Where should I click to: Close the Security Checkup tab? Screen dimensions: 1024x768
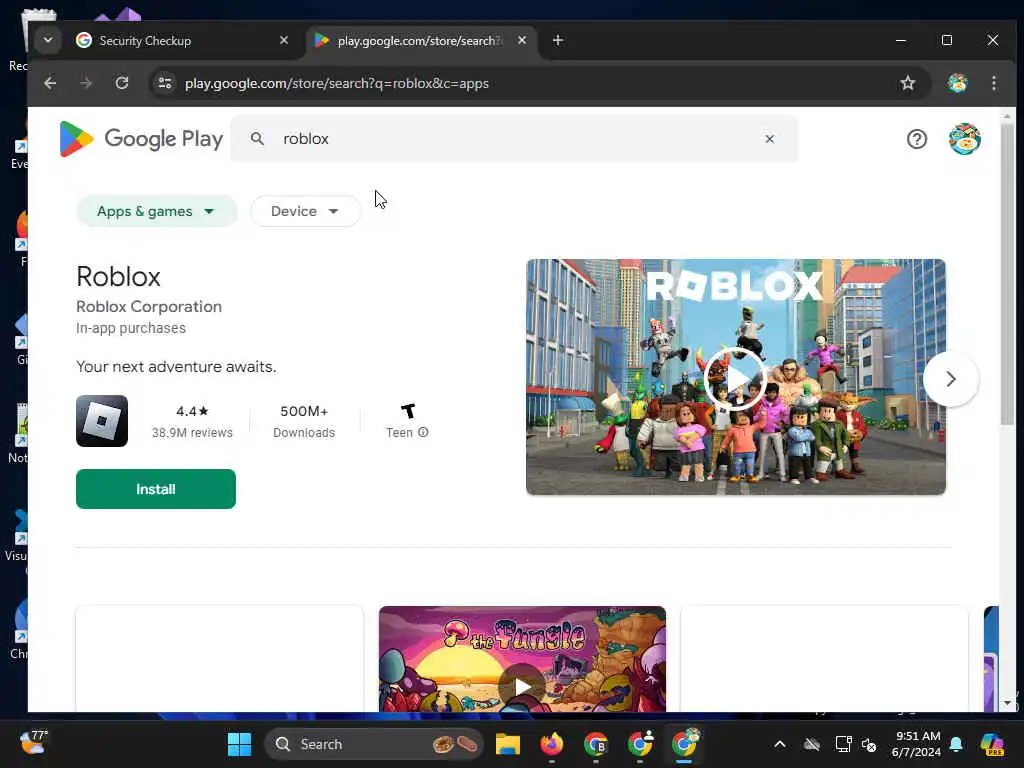(x=284, y=40)
